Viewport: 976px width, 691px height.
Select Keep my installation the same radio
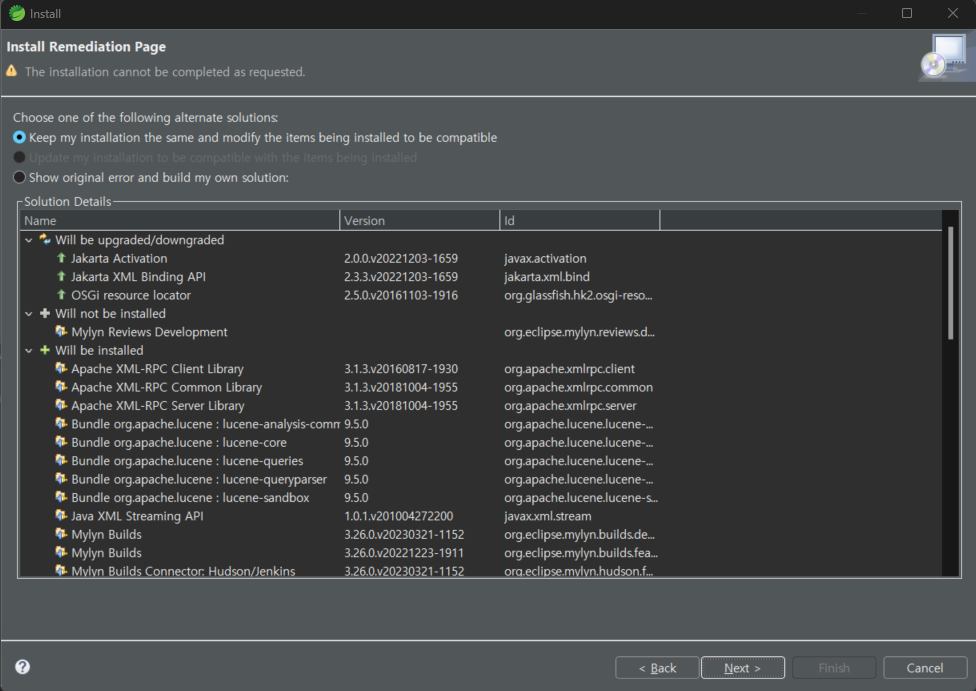(x=19, y=137)
